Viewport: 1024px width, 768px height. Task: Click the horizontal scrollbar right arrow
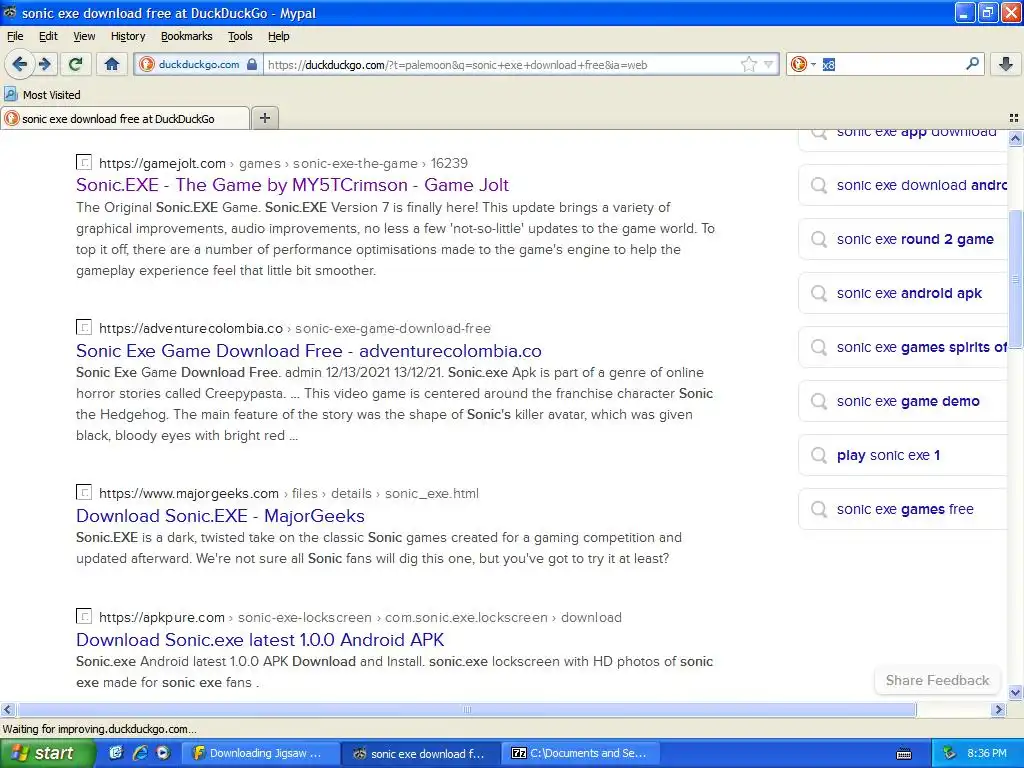(x=998, y=709)
